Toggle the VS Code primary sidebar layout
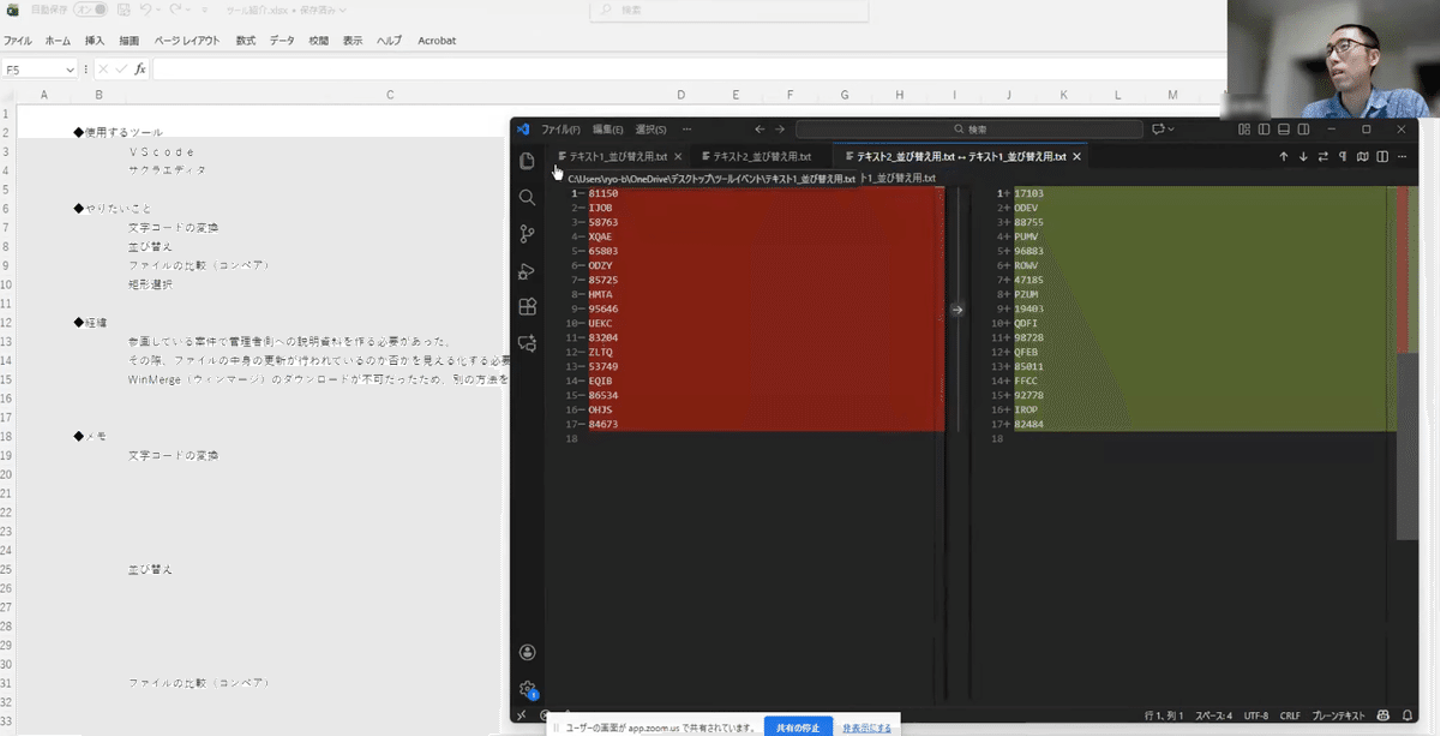Viewport: 1440px width, 736px height. point(1264,129)
